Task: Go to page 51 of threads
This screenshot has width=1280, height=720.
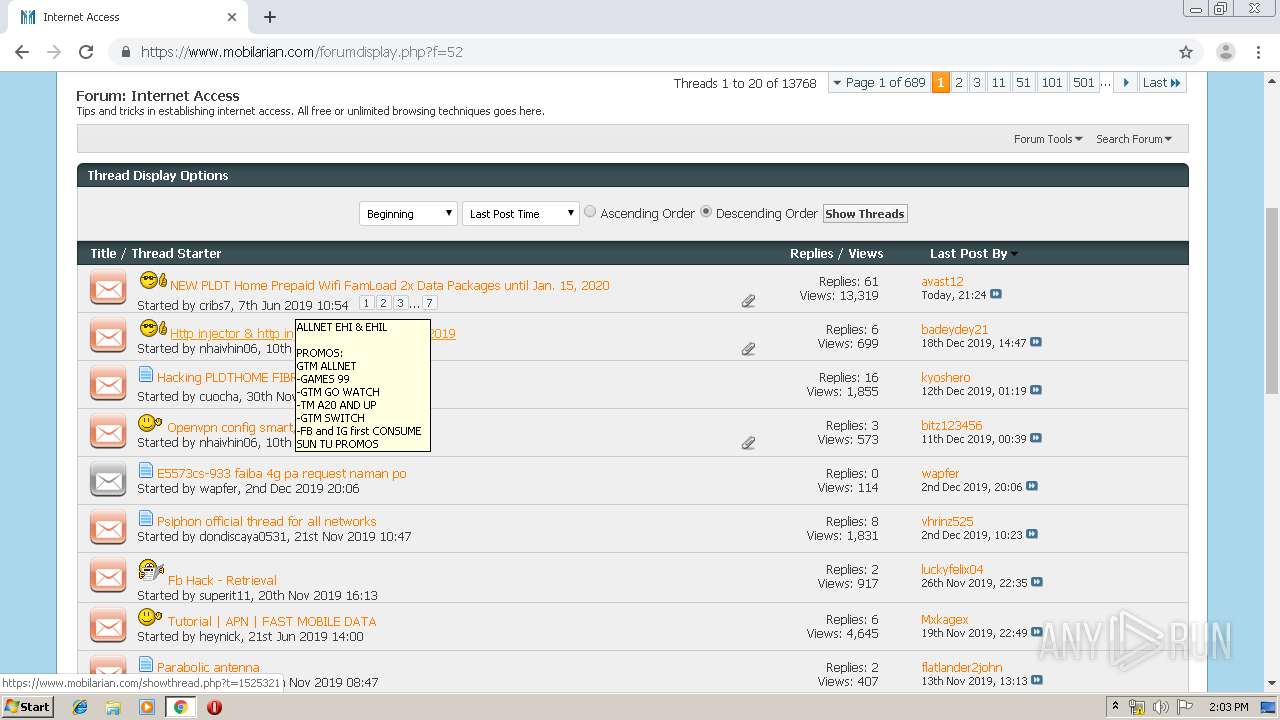Action: [x=1023, y=83]
